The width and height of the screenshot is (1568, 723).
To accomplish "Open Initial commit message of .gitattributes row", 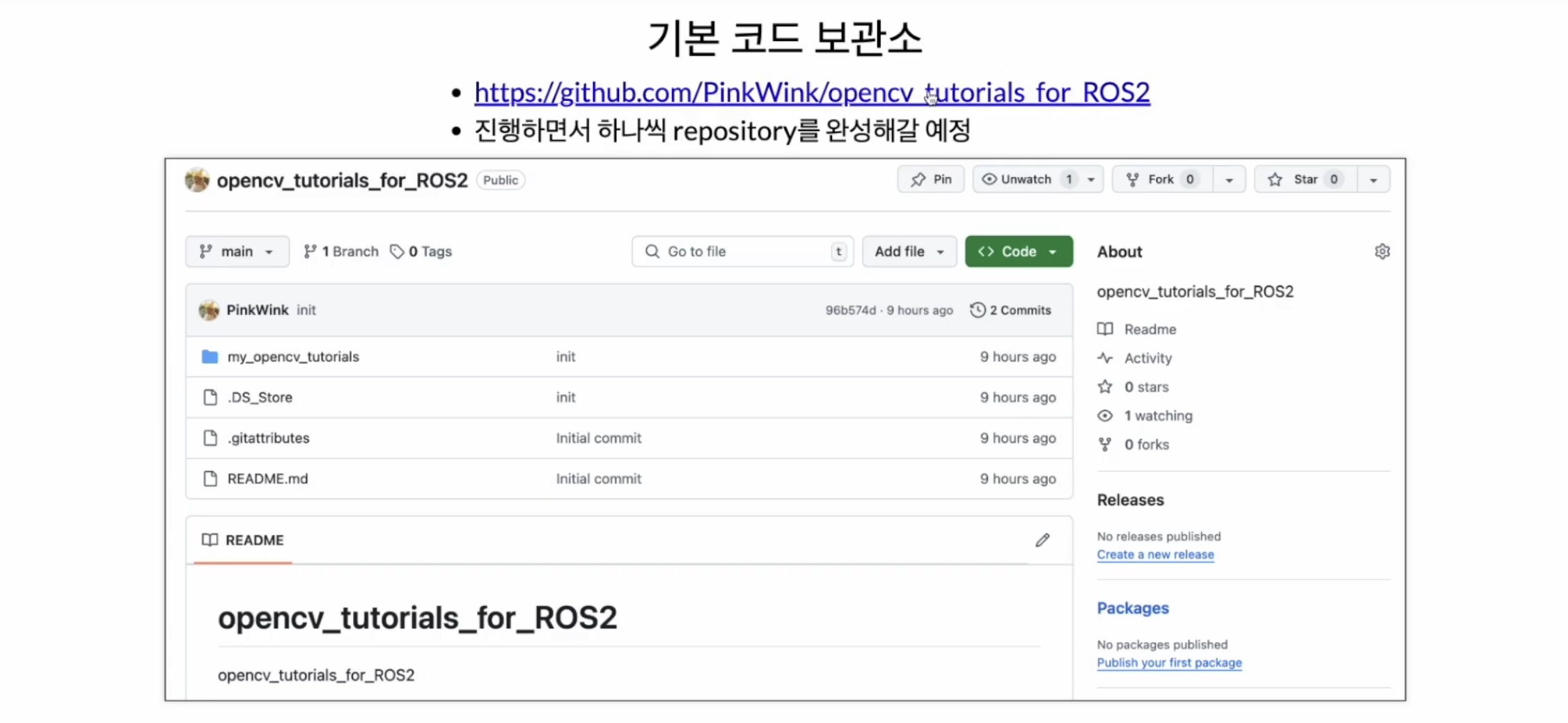I will coord(598,438).
